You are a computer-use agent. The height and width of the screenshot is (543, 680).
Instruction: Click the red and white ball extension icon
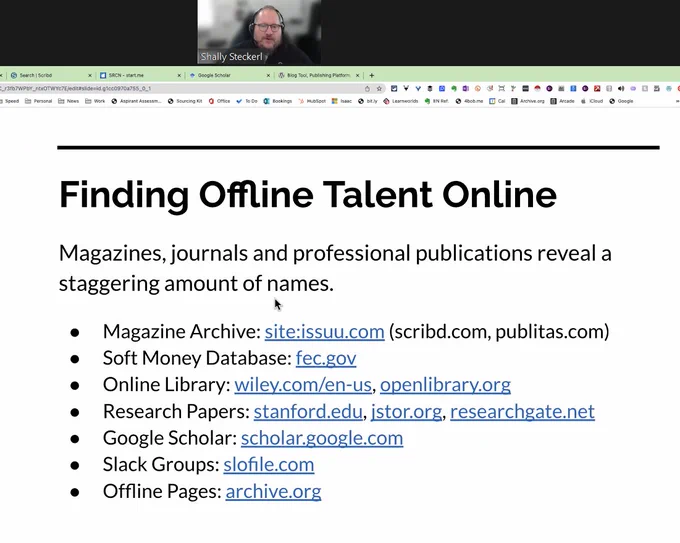point(537,88)
